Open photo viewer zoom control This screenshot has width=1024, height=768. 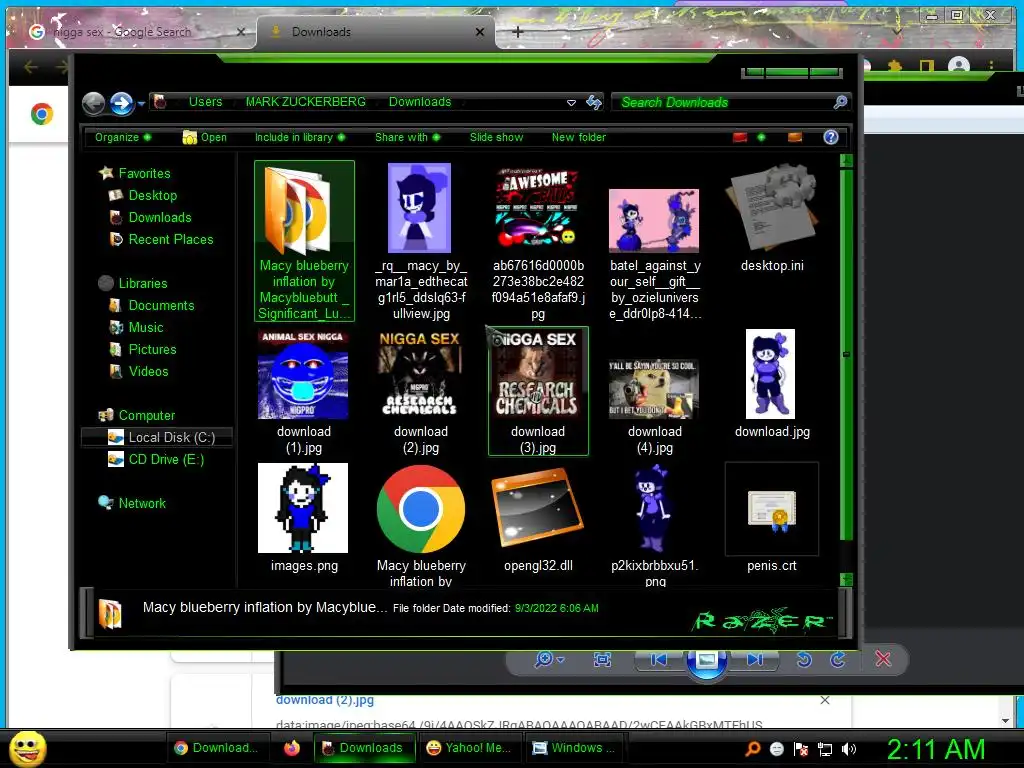[549, 660]
